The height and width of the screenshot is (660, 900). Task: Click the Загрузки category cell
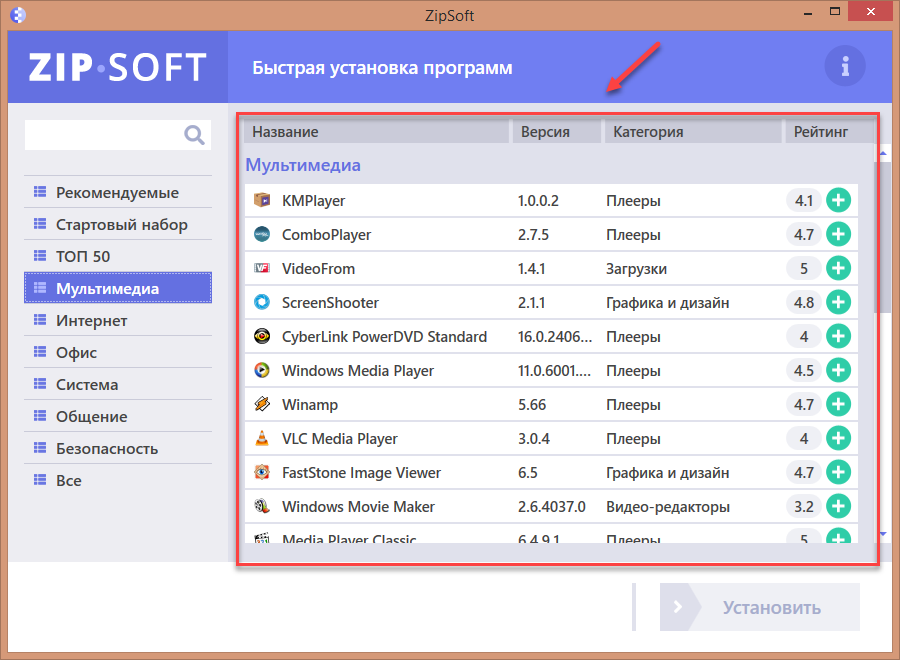click(x=637, y=269)
